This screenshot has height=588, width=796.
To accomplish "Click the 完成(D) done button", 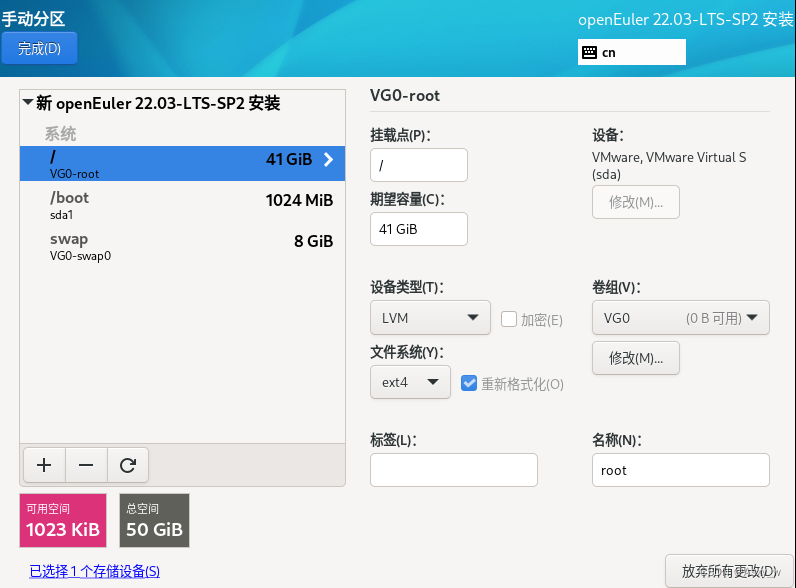I will (x=39, y=48).
